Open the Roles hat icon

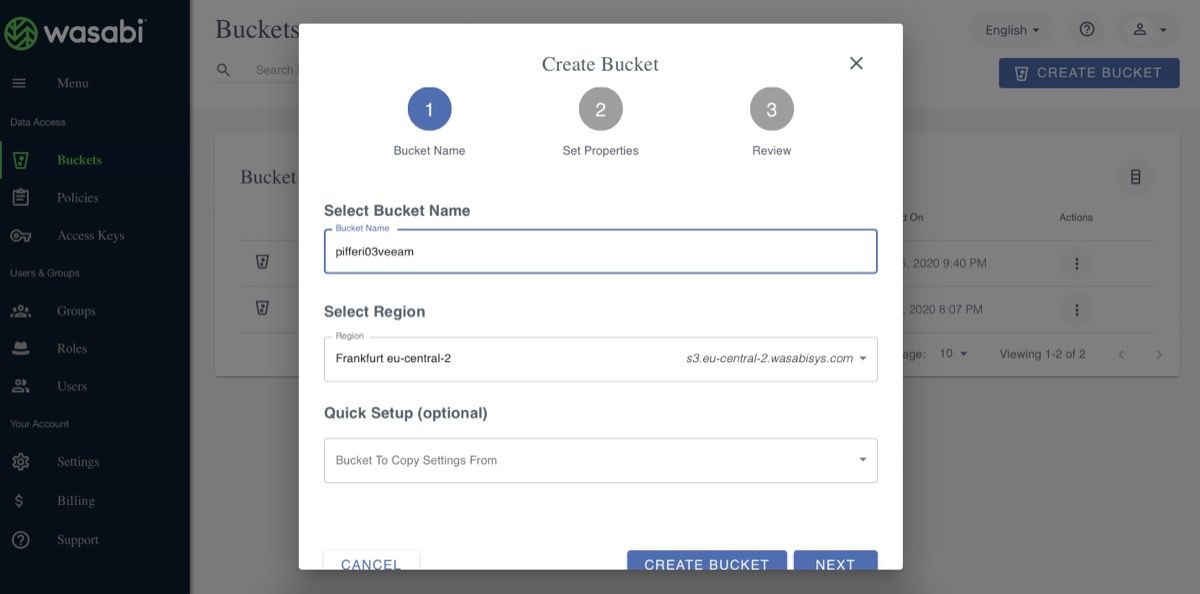[x=20, y=348]
